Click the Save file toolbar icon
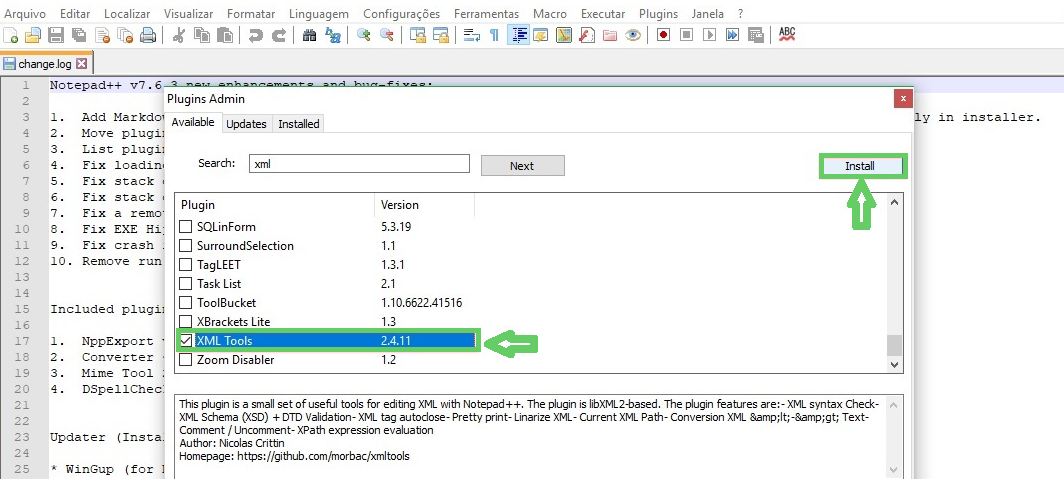 click(56, 35)
